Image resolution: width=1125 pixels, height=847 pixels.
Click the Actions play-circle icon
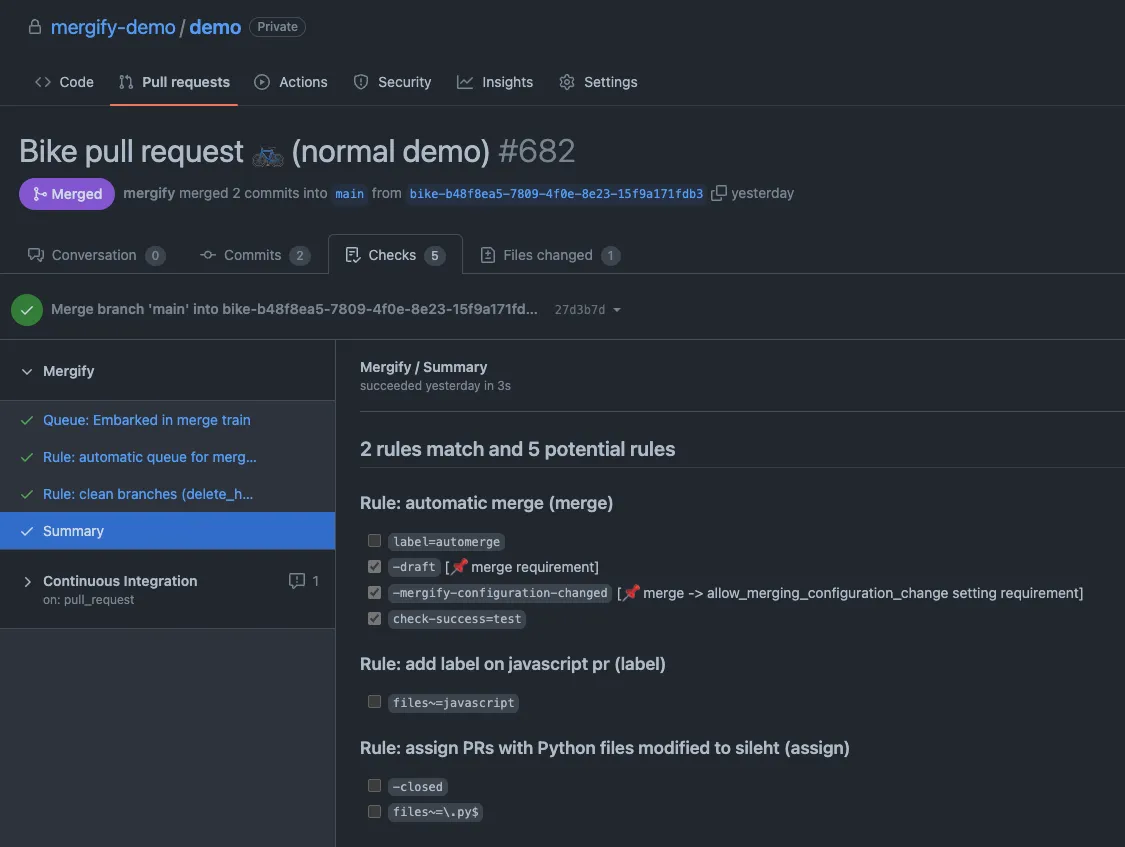click(262, 81)
